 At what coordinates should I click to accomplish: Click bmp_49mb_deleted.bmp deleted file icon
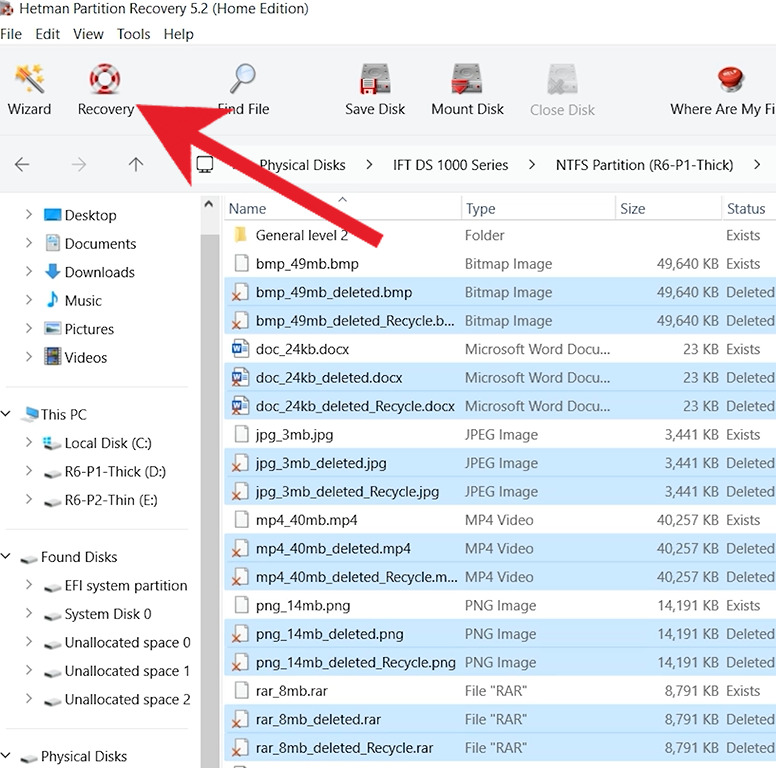241,292
